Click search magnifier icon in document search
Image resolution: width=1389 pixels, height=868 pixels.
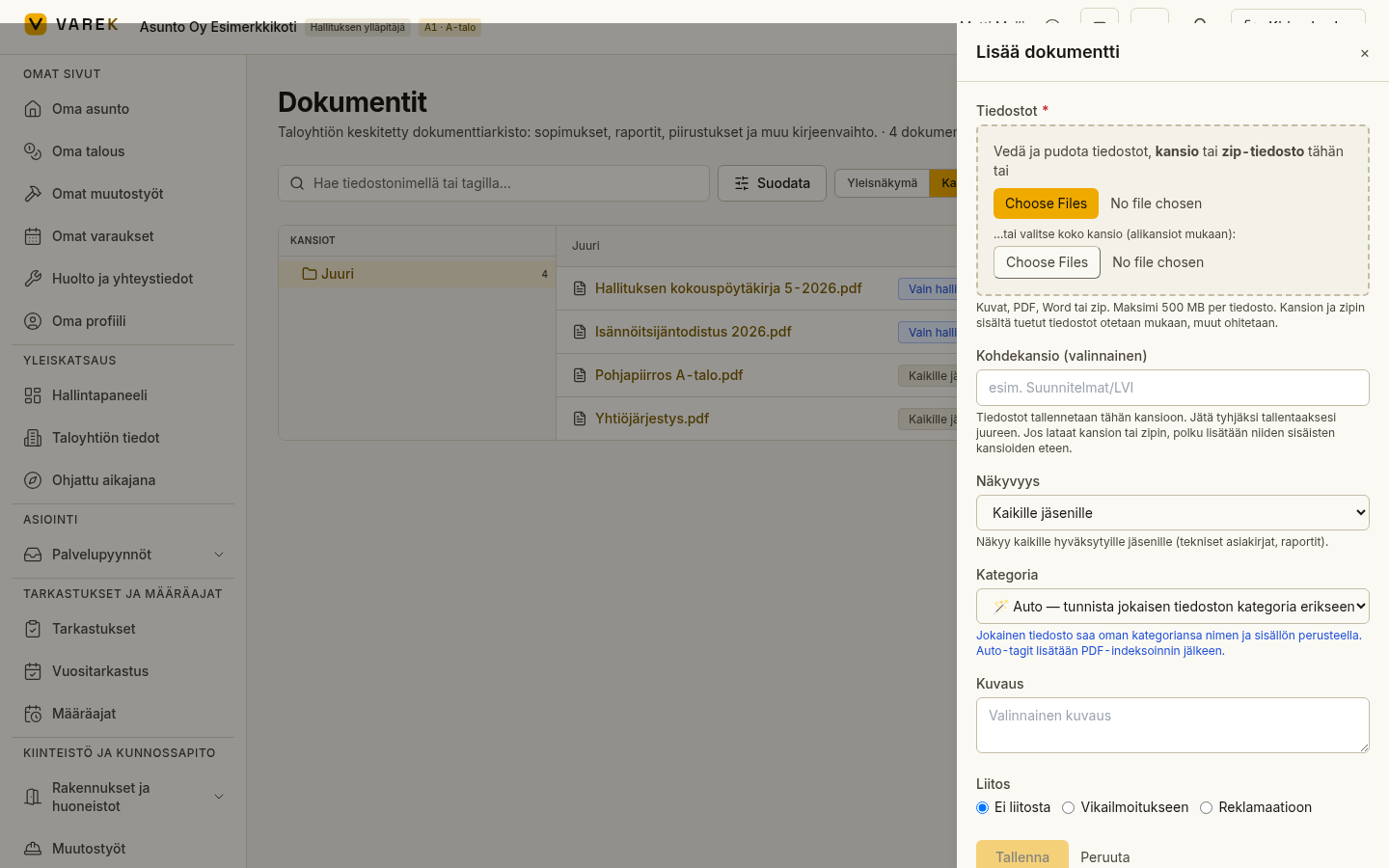point(297,183)
